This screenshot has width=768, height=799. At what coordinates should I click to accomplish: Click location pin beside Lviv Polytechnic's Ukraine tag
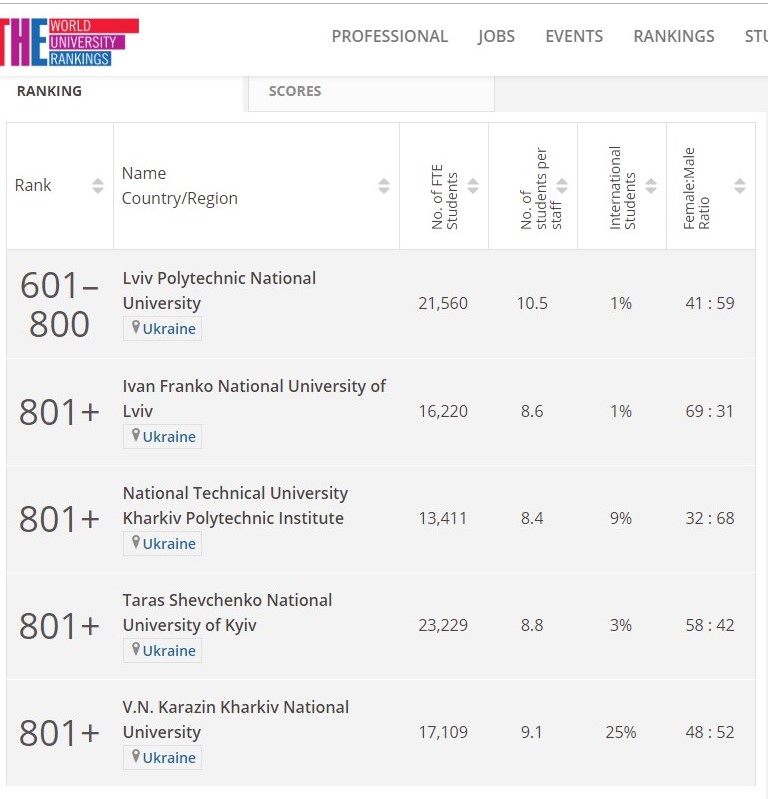[136, 327]
